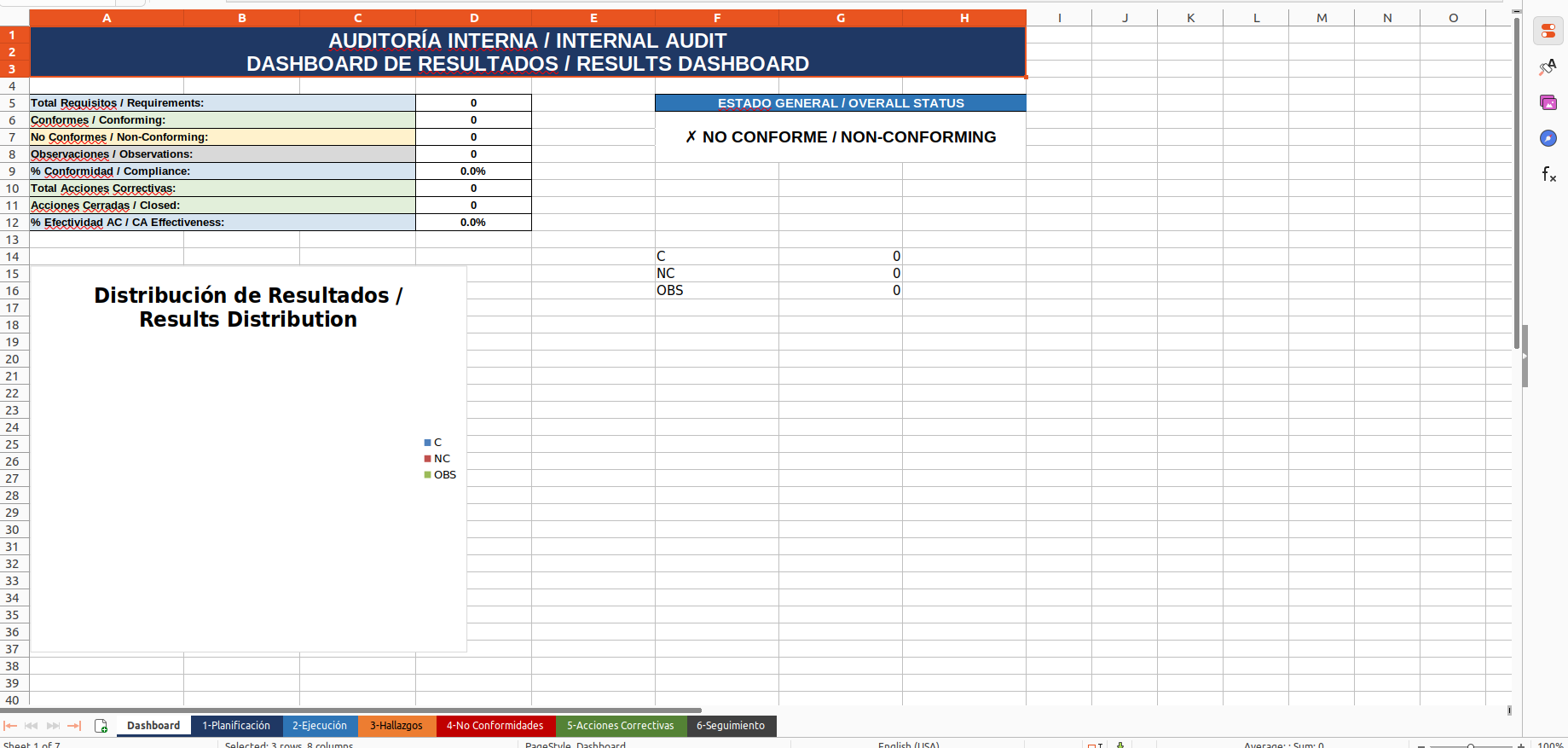This screenshot has height=748, width=1568.
Task: Click the 'Average: ; Sum: 0' status field
Action: click(x=1284, y=745)
